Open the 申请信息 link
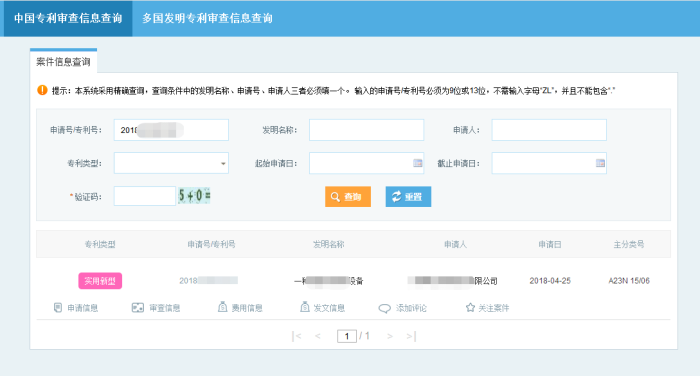The image size is (700, 376). click(83, 308)
